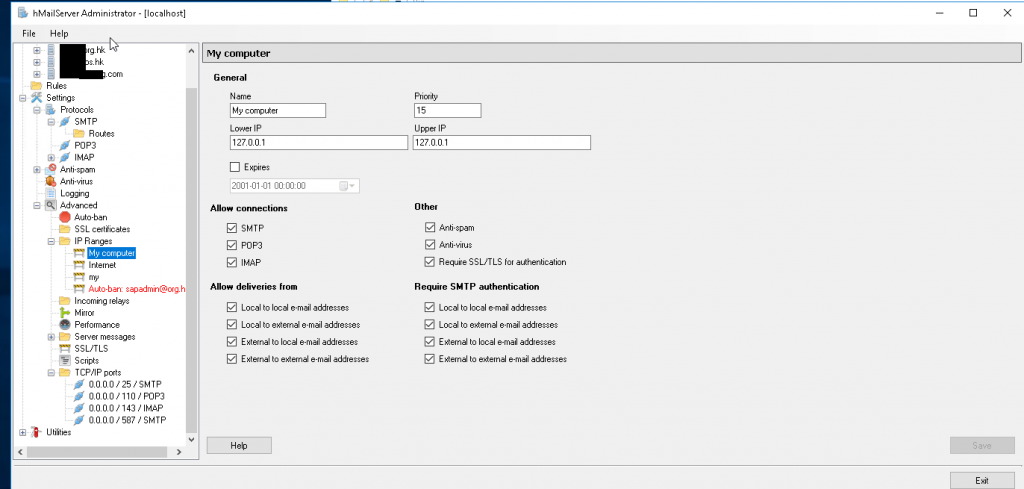The image size is (1024, 489).
Task: Click the tree horizontal scrollbar right arrow
Action: coord(180,452)
